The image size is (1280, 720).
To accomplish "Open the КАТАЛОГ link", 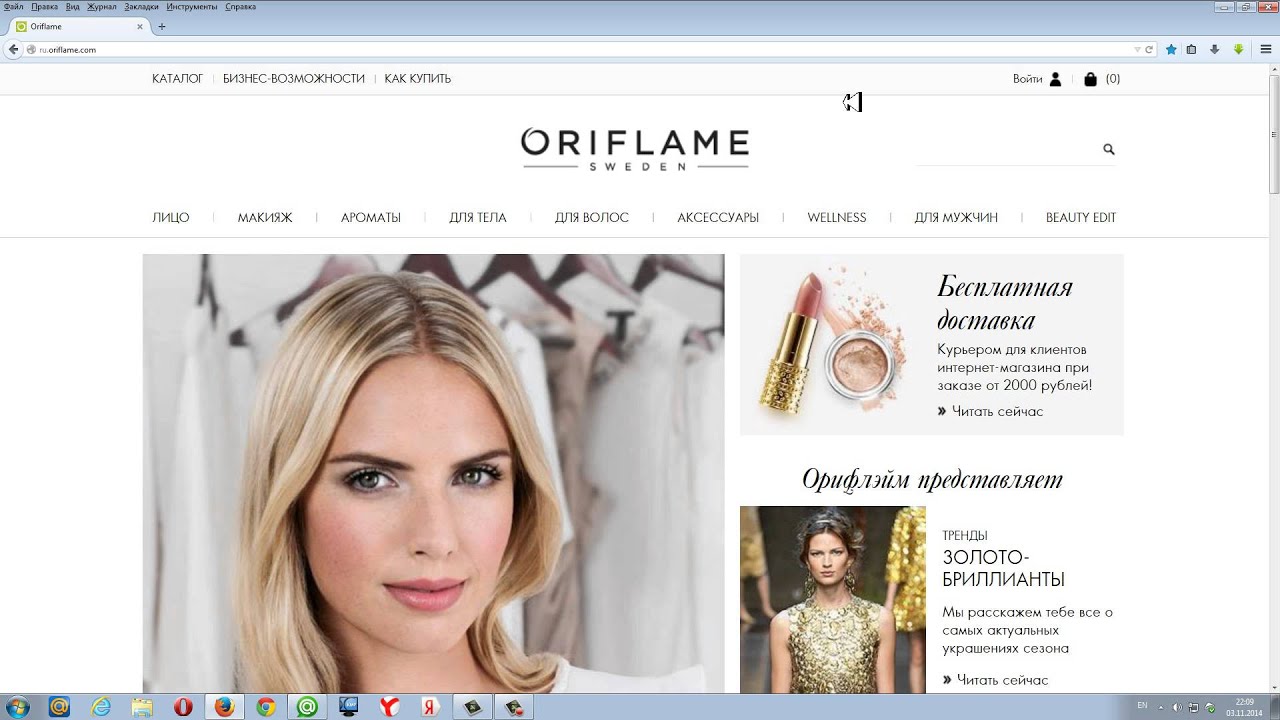I will (178, 79).
